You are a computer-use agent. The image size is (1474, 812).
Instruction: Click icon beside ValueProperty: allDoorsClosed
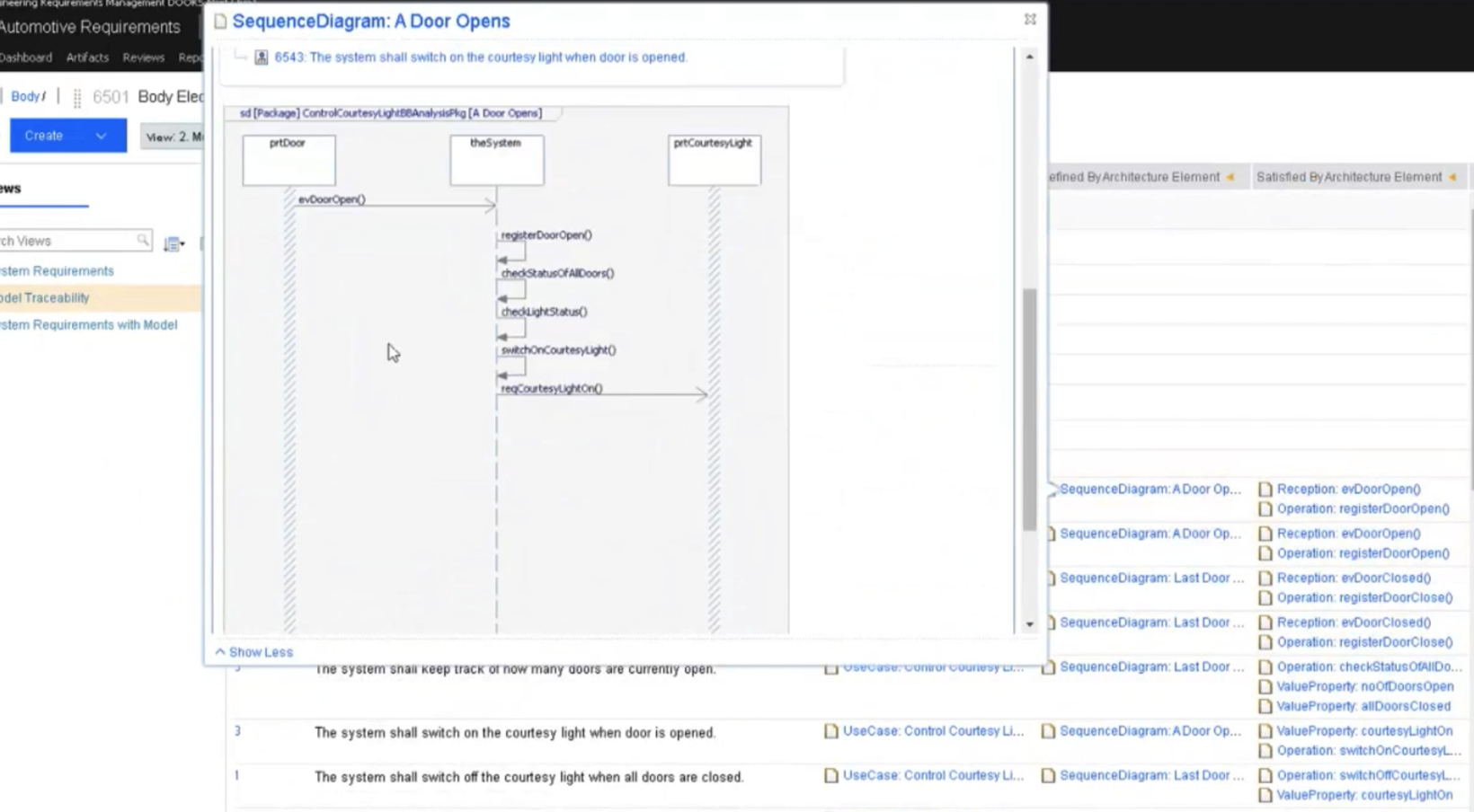1265,707
